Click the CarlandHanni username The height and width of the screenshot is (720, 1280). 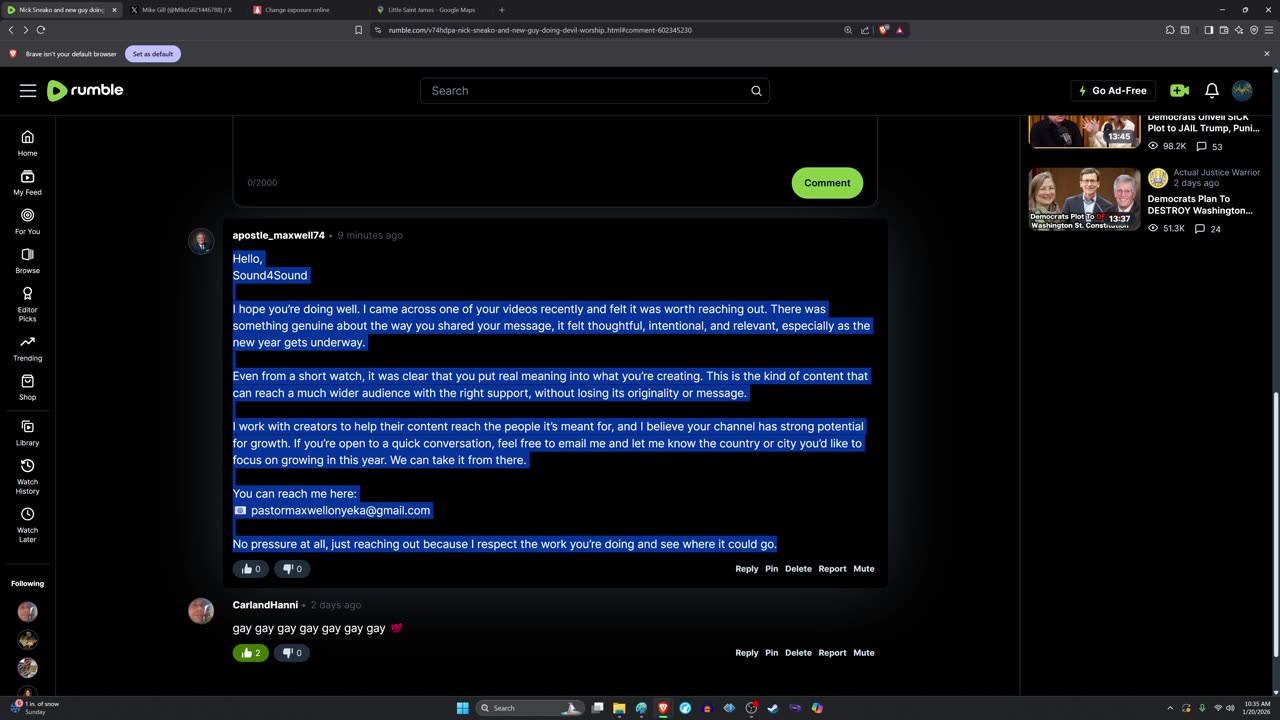click(x=265, y=605)
